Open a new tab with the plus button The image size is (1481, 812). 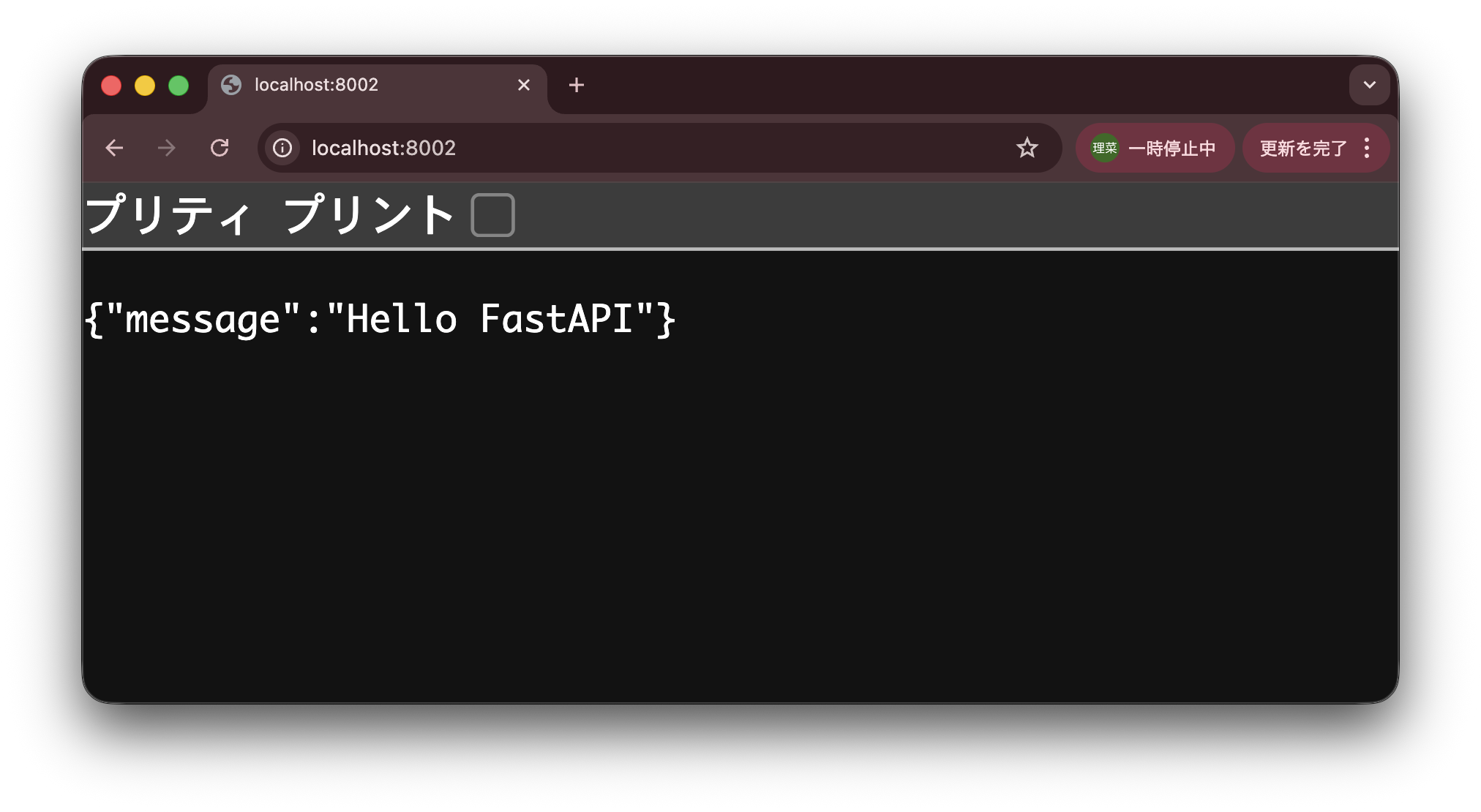[x=577, y=86]
